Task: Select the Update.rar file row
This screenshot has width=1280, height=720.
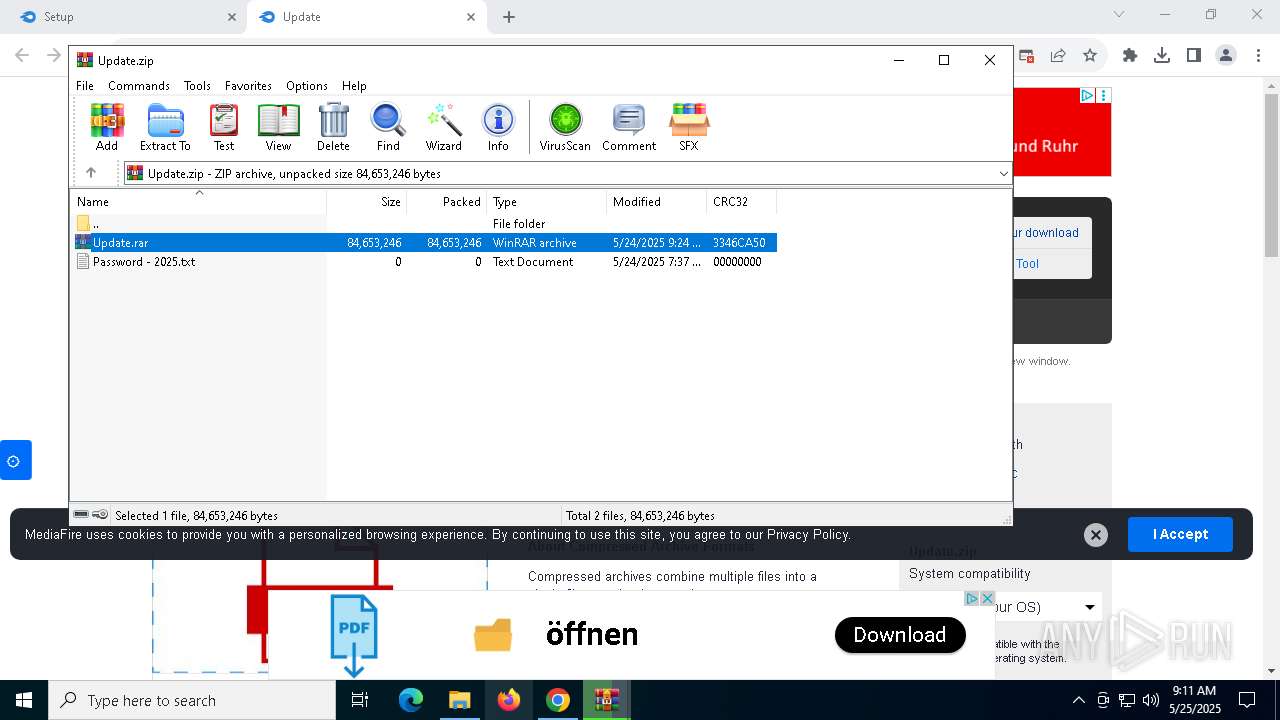Action: click(425, 243)
